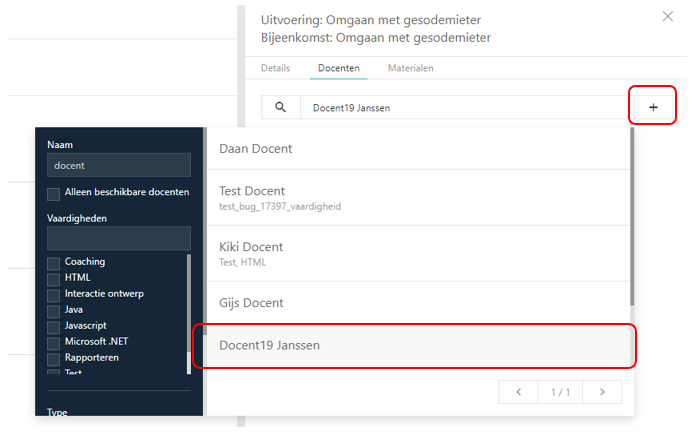Enable the Javascript filter checkbox

(54, 326)
